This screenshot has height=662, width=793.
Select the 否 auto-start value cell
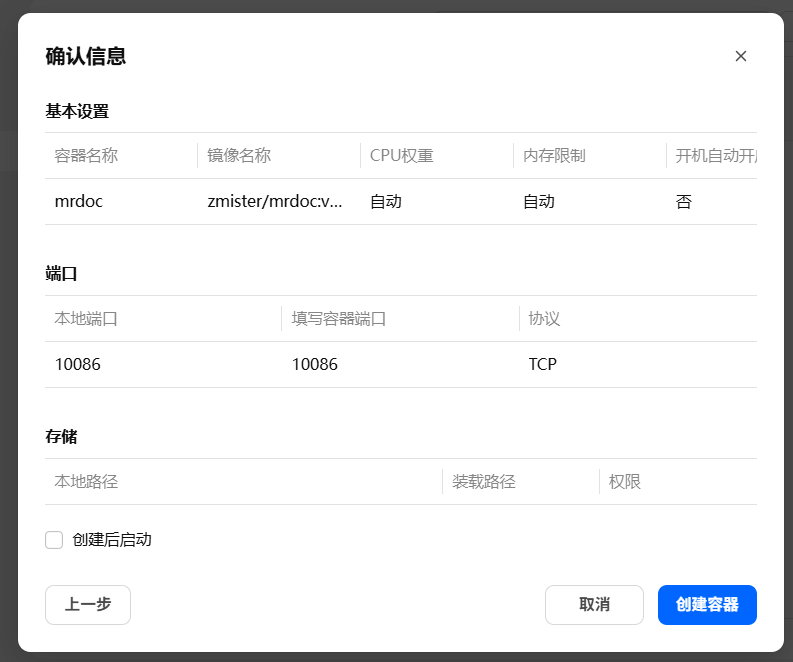(684, 201)
